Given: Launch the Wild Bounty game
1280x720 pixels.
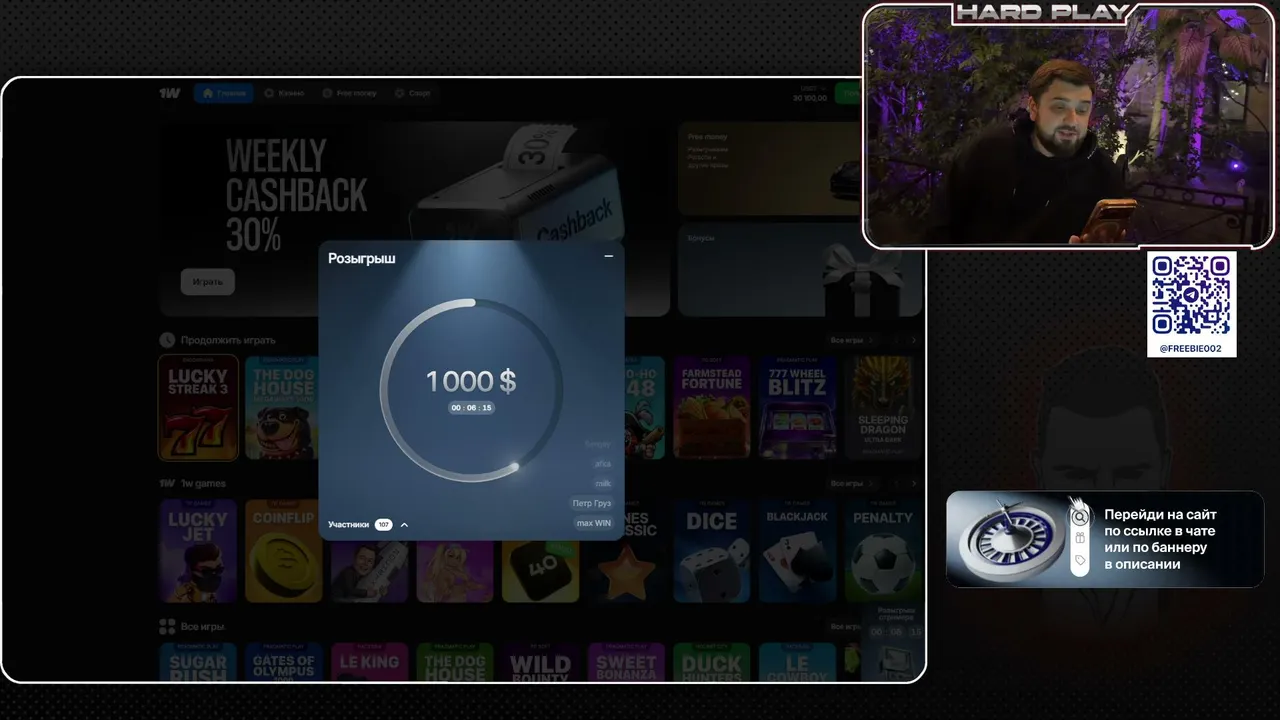Looking at the screenshot, I should click(540, 661).
